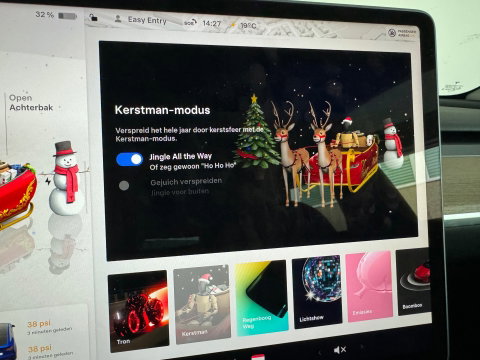Tap the 19°C temperature reading
Screen dimensions: 480x360
(248, 26)
